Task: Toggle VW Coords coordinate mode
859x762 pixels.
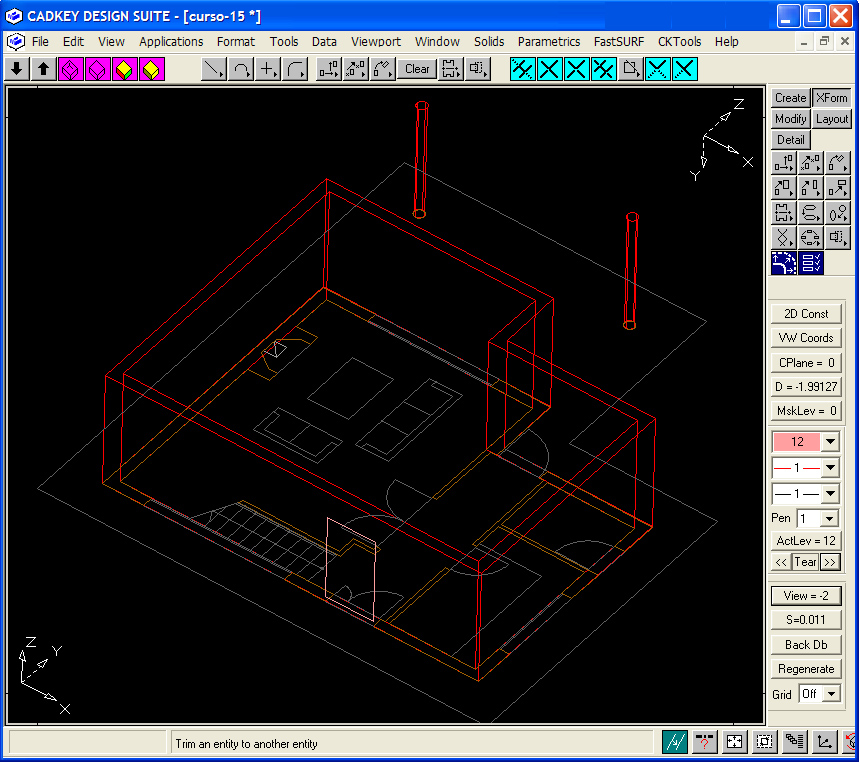Action: tap(806, 338)
